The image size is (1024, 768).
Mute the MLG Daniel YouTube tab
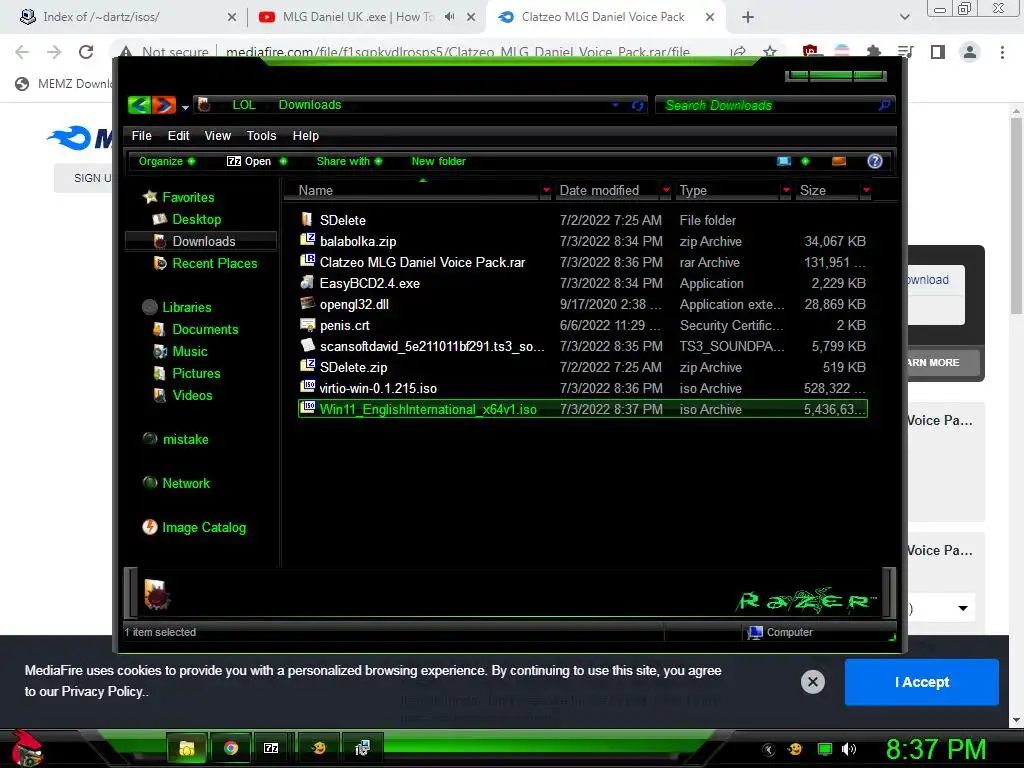click(449, 17)
